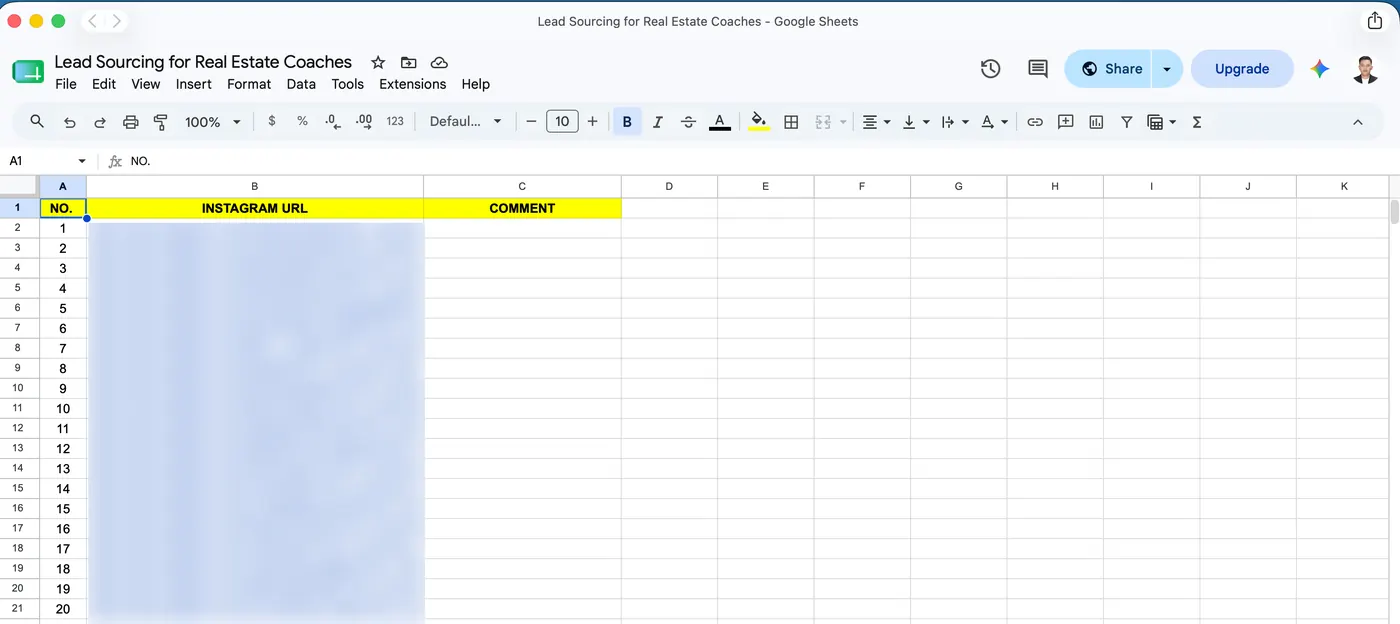Edit the font size field
This screenshot has width=1400, height=624.
(x=562, y=122)
